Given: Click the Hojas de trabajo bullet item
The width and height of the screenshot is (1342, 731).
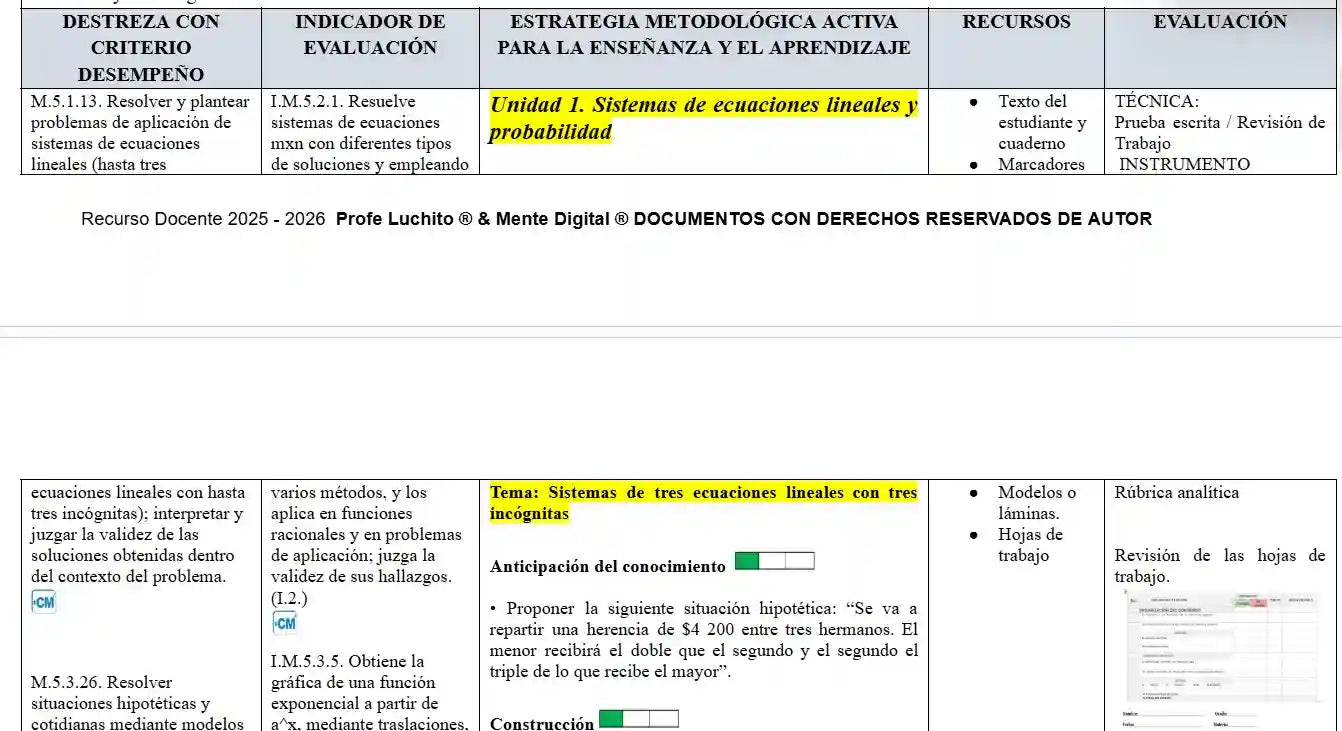Looking at the screenshot, I should tap(1029, 545).
